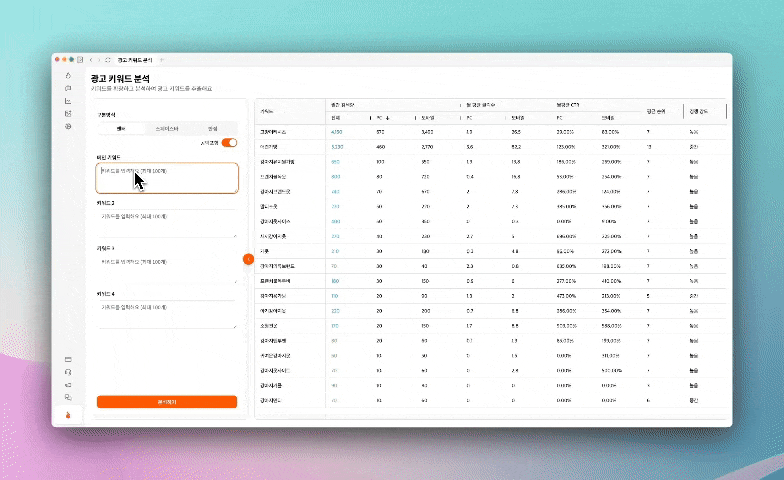Open the globe icon in left sidebar

(x=68, y=126)
